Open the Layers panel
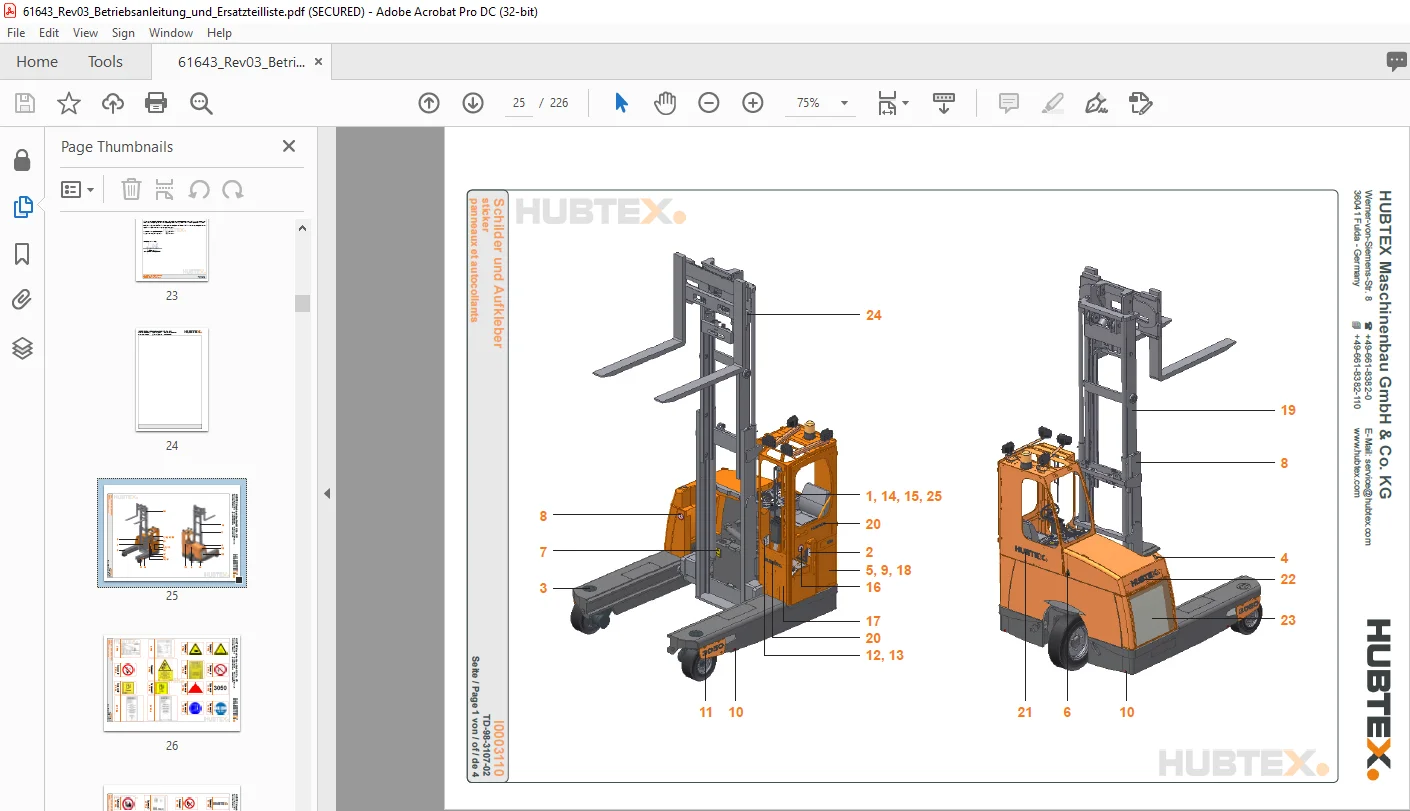 tap(22, 348)
